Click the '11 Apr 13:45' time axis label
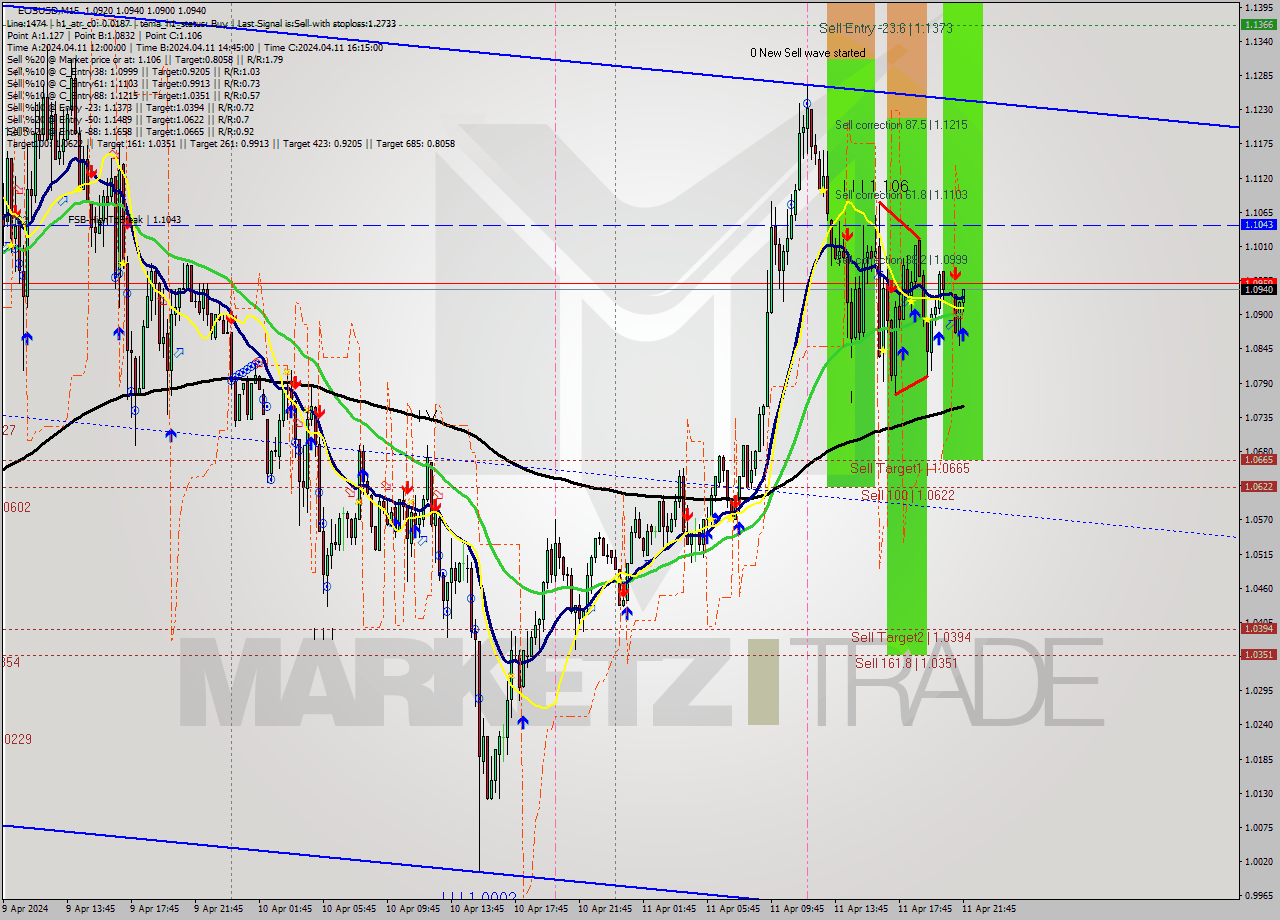This screenshot has width=1280, height=920. point(863,909)
